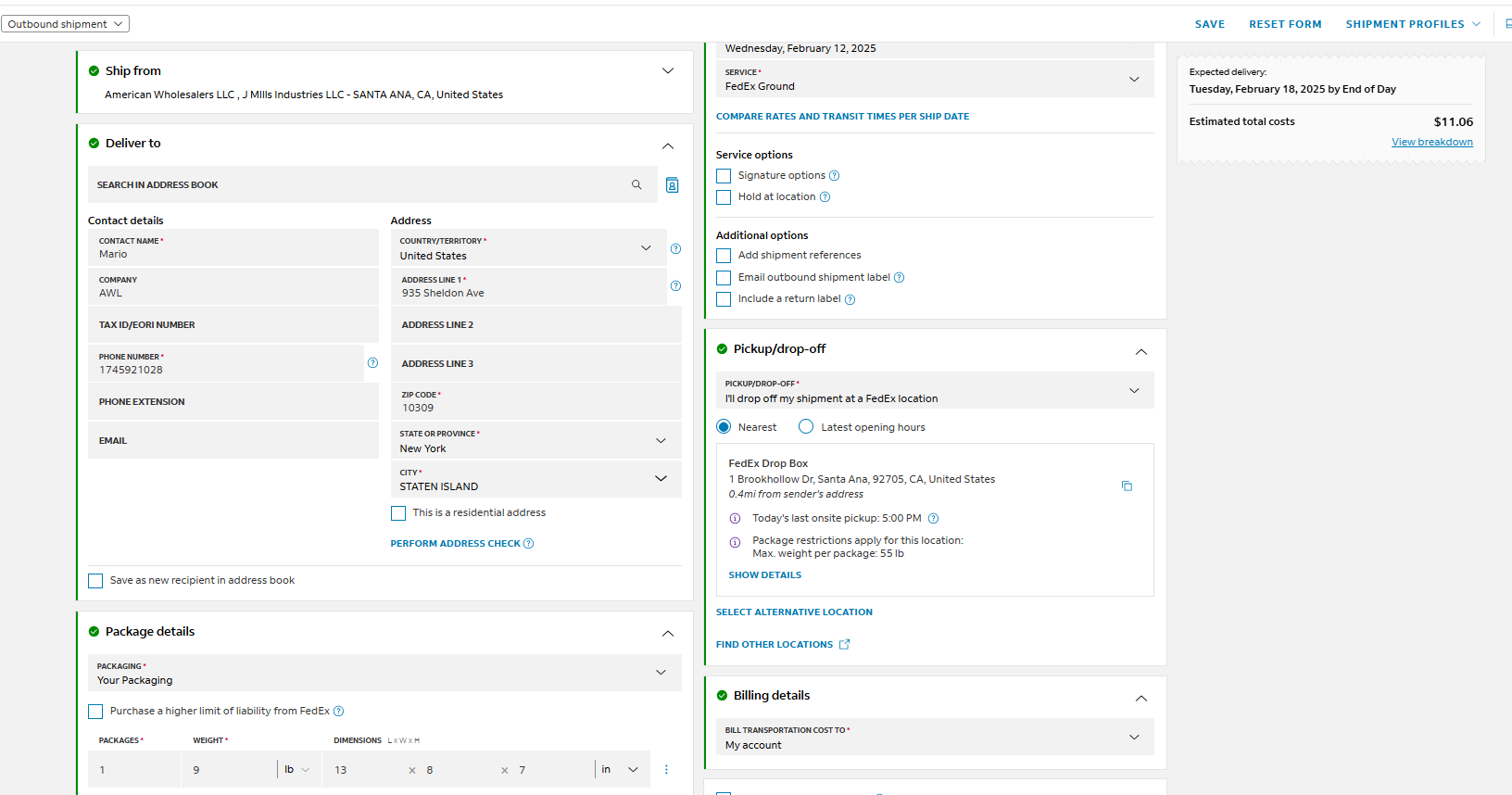1512x795 pixels.
Task: Show help for today's last onsite pickup
Action: [x=933, y=518]
